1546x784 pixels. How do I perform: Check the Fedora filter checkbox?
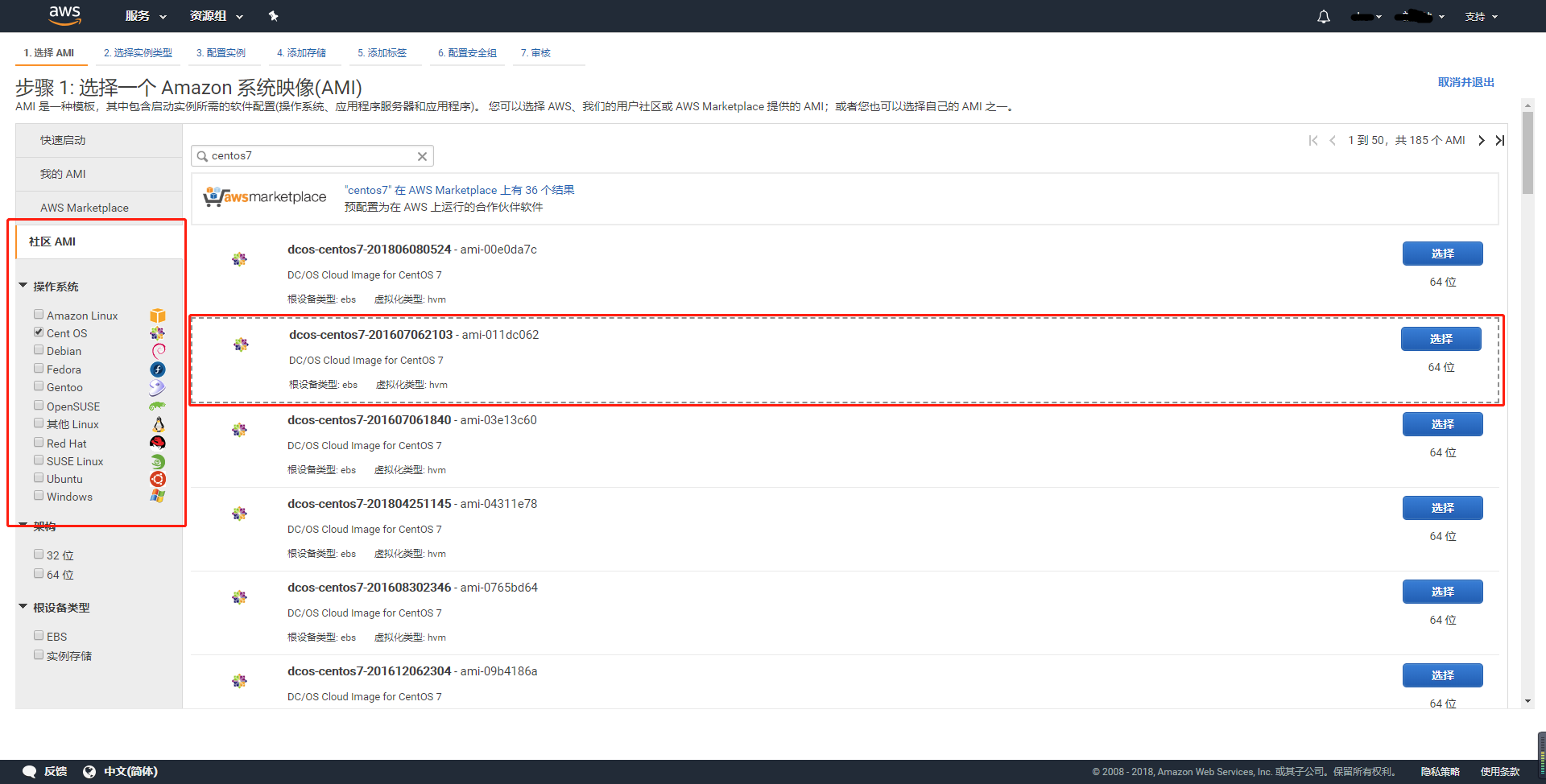pos(39,369)
